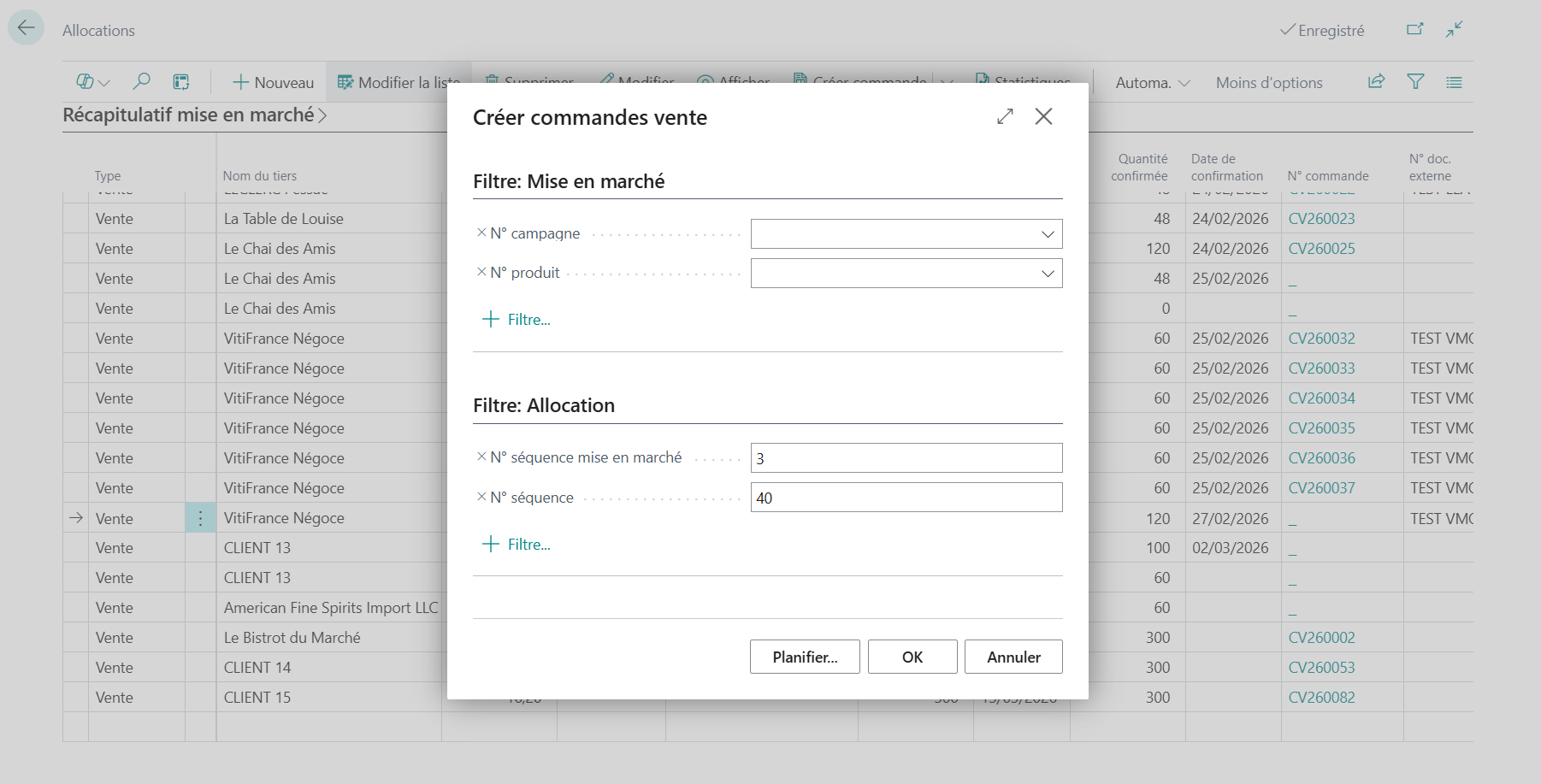The width and height of the screenshot is (1541, 784).
Task: Open the N° campagne dropdown
Action: click(x=1048, y=234)
